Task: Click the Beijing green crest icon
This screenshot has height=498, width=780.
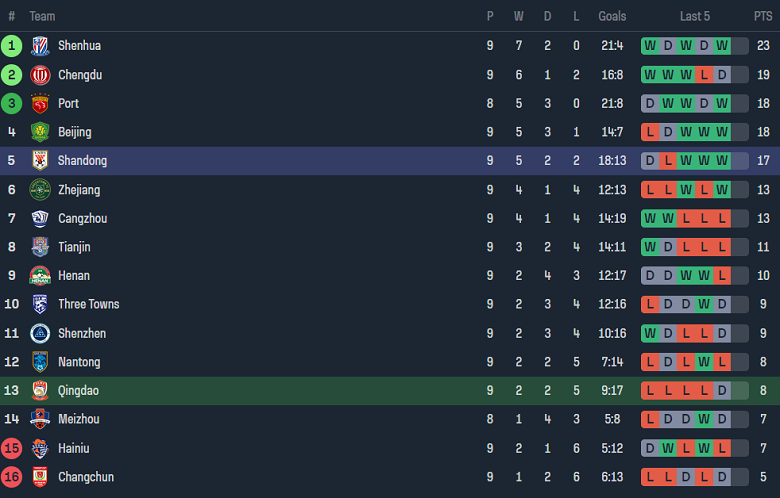Action: (x=40, y=132)
